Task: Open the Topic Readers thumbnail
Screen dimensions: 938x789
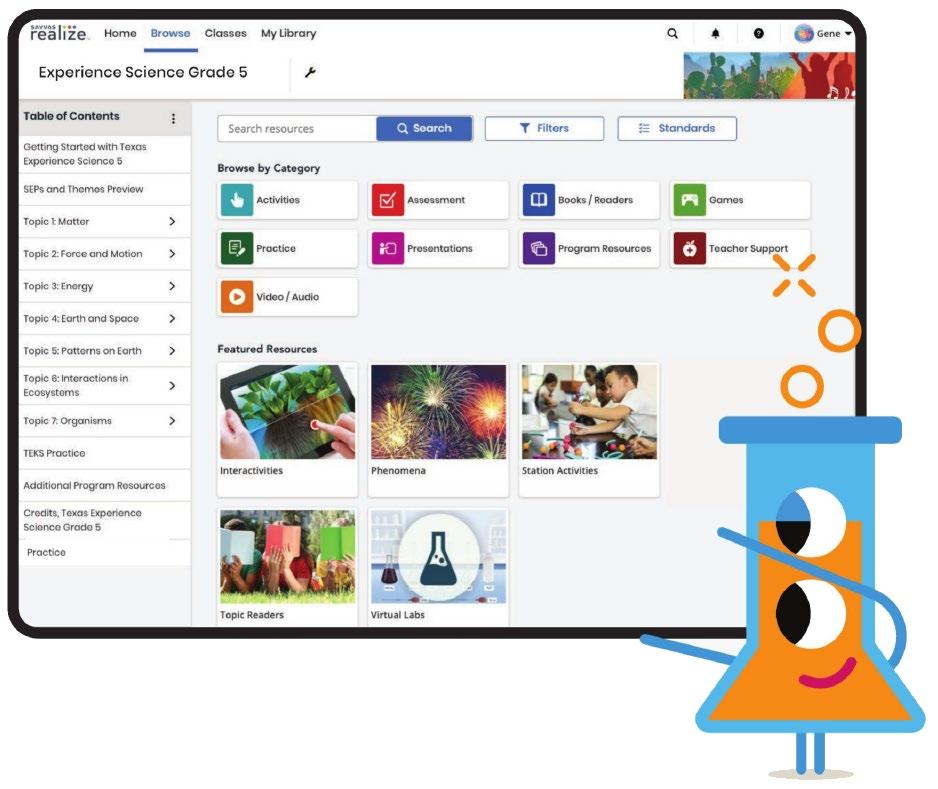Action: [287, 557]
